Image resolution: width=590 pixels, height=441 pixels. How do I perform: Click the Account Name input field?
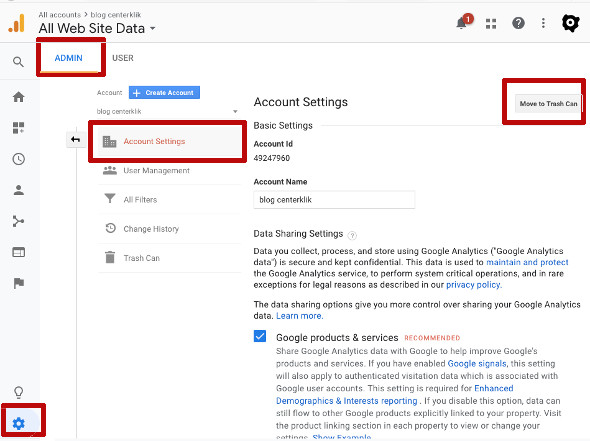(x=334, y=200)
